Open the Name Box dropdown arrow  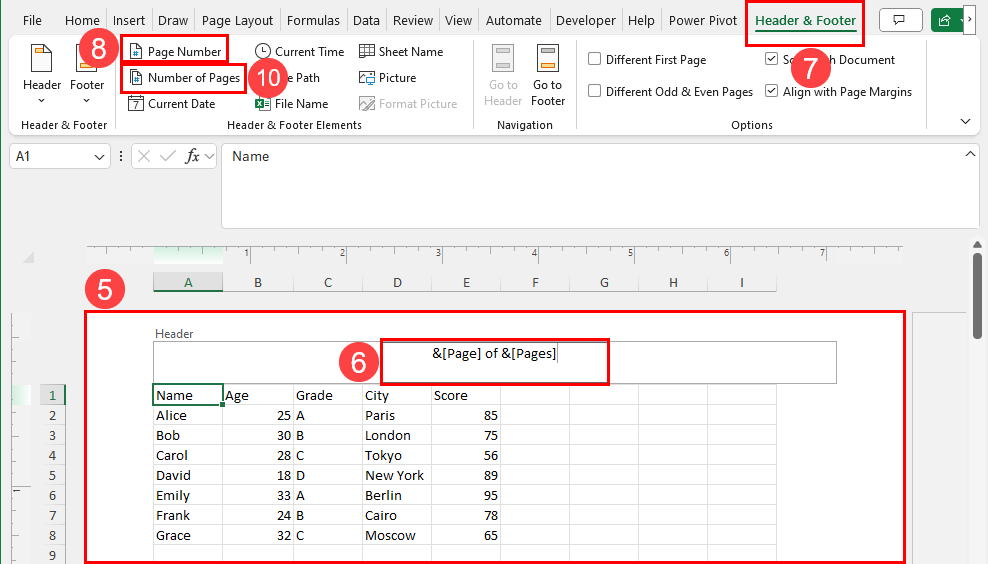point(99,157)
